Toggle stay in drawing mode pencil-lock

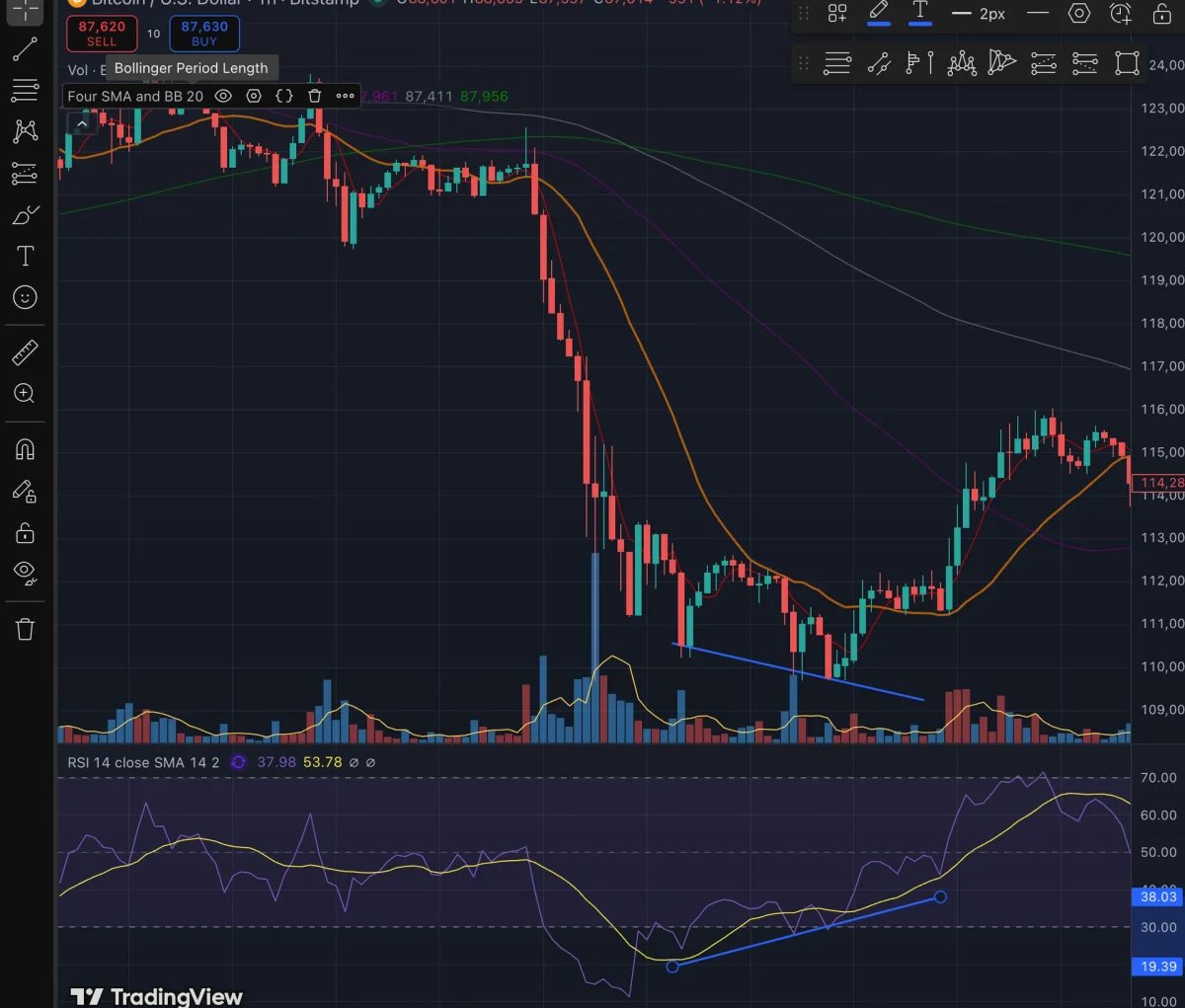coord(25,491)
